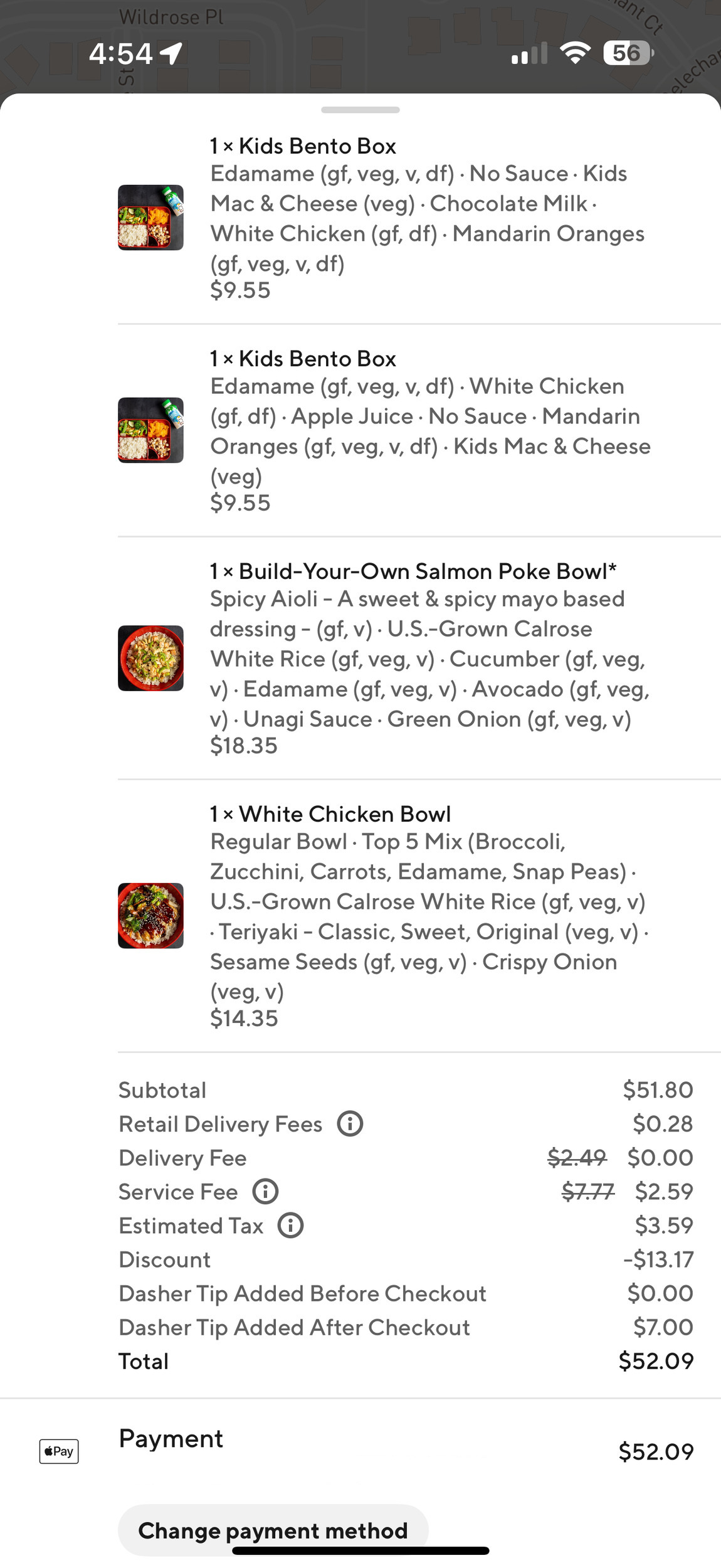This screenshot has height=1568, width=721.
Task: Select the White Chicken Bowl item title
Action: (x=330, y=814)
